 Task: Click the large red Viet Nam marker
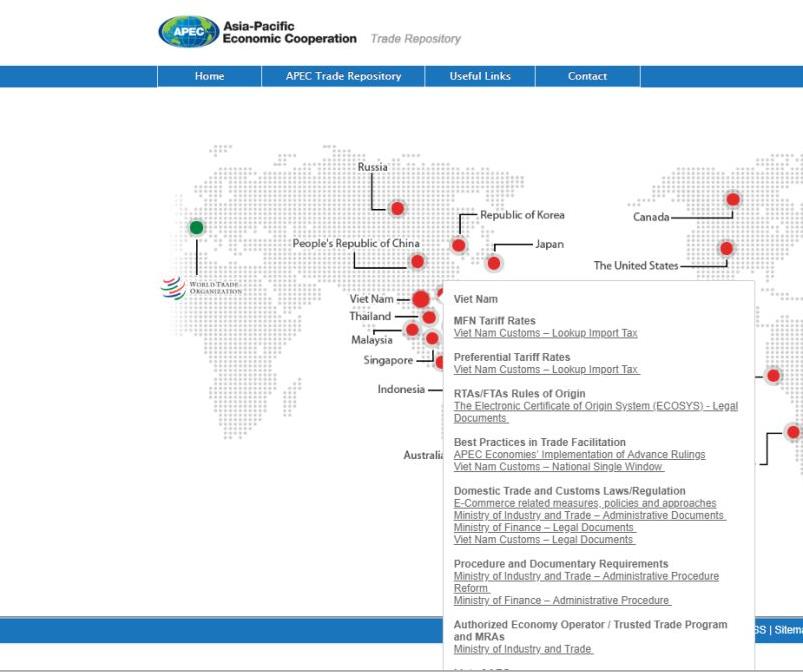421,299
